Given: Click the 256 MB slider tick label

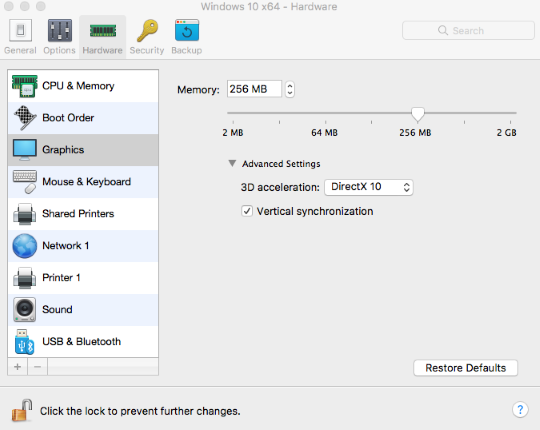Looking at the screenshot, I should (x=415, y=133).
